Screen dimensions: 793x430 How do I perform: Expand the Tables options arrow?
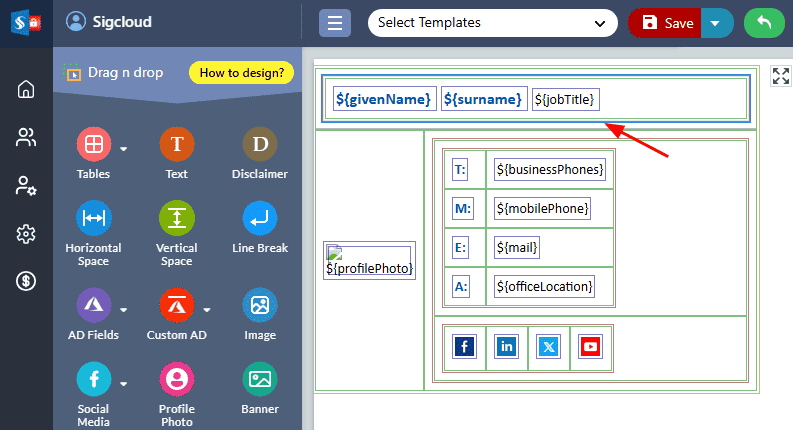click(x=124, y=149)
